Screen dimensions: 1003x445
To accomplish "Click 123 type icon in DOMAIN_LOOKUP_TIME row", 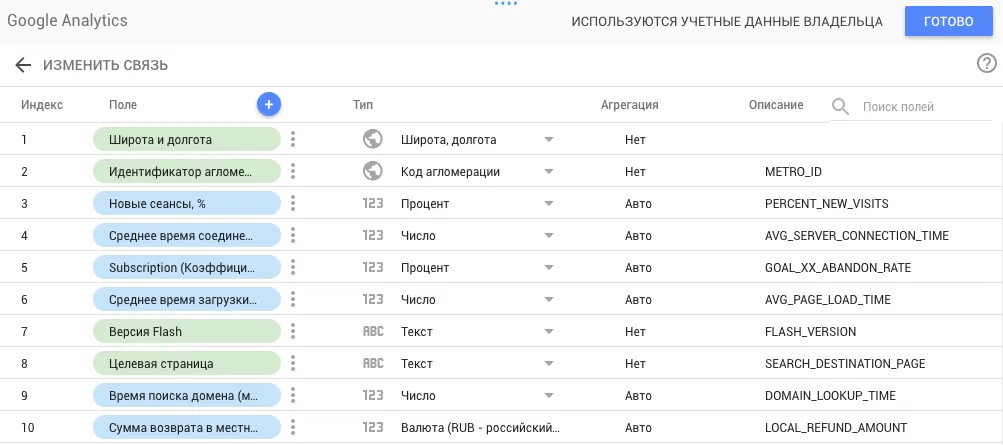I will (373, 395).
